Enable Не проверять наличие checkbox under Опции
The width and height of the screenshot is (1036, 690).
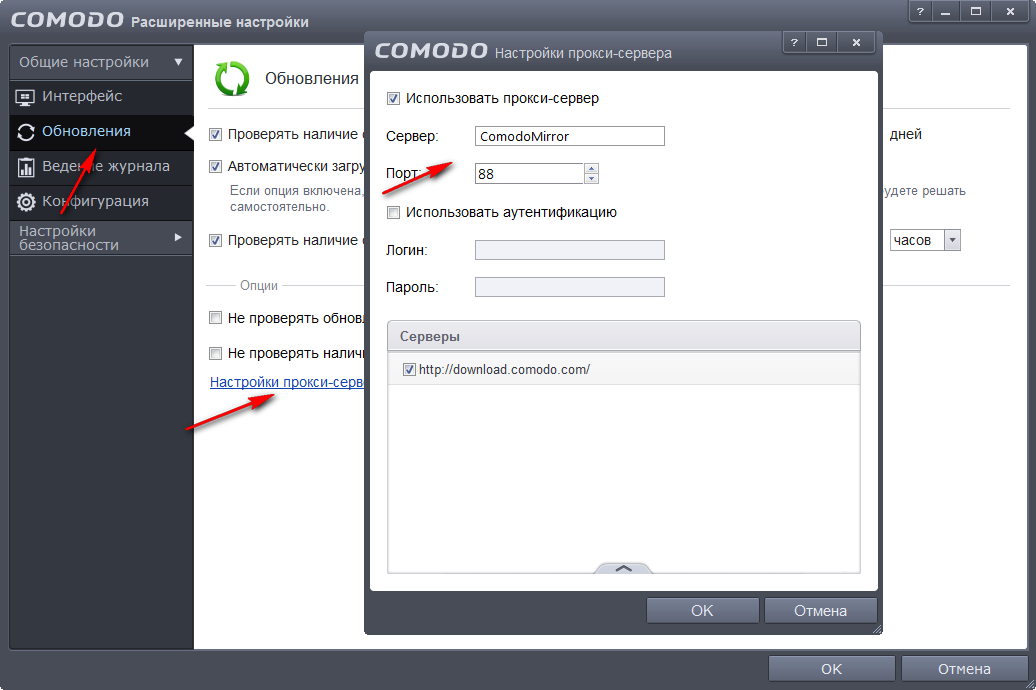point(215,354)
